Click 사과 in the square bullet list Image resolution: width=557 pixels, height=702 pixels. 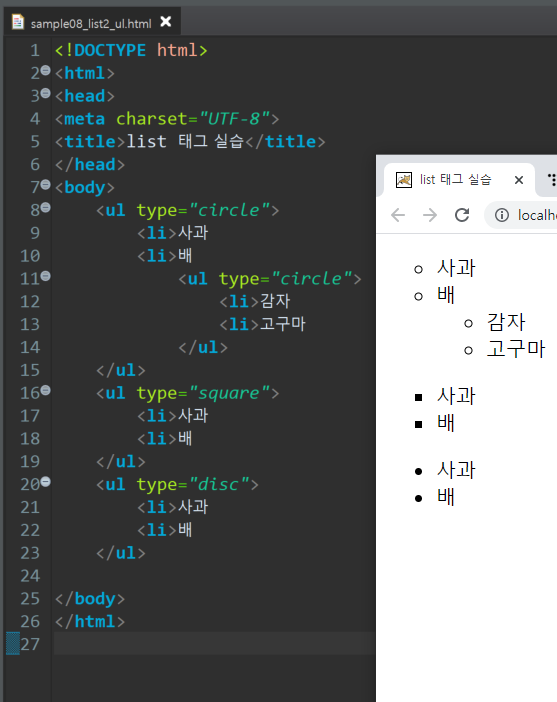[456, 396]
